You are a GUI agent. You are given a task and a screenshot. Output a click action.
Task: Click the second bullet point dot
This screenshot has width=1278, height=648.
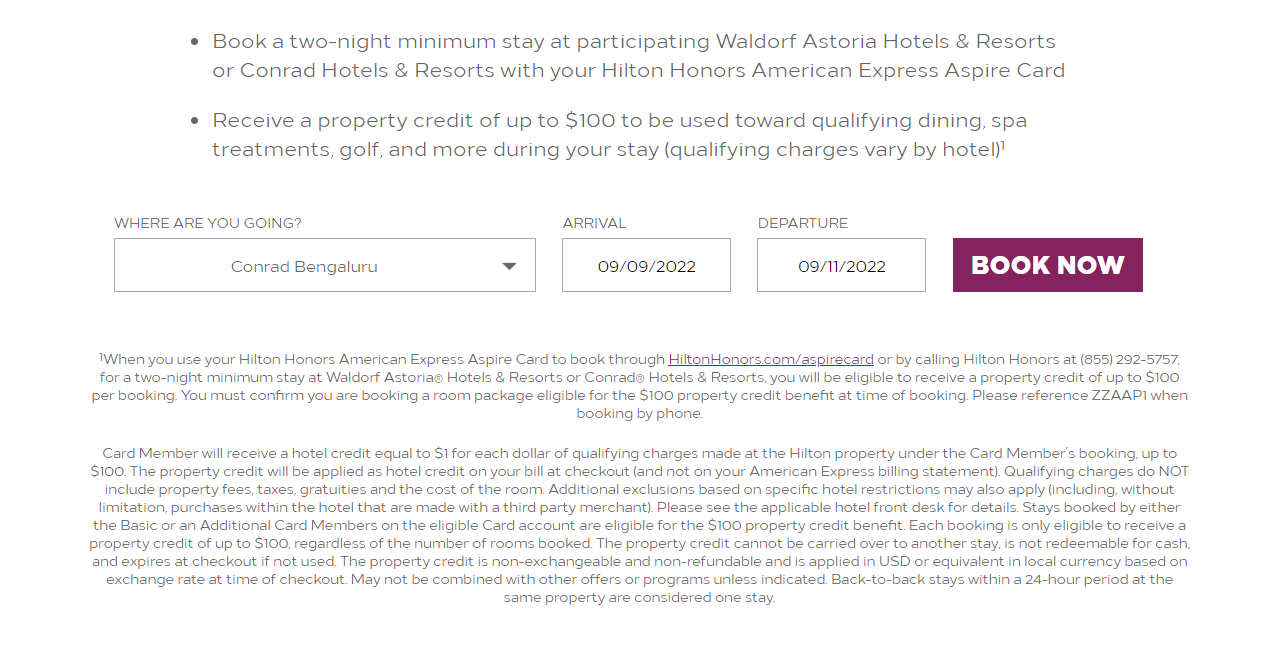[196, 121]
